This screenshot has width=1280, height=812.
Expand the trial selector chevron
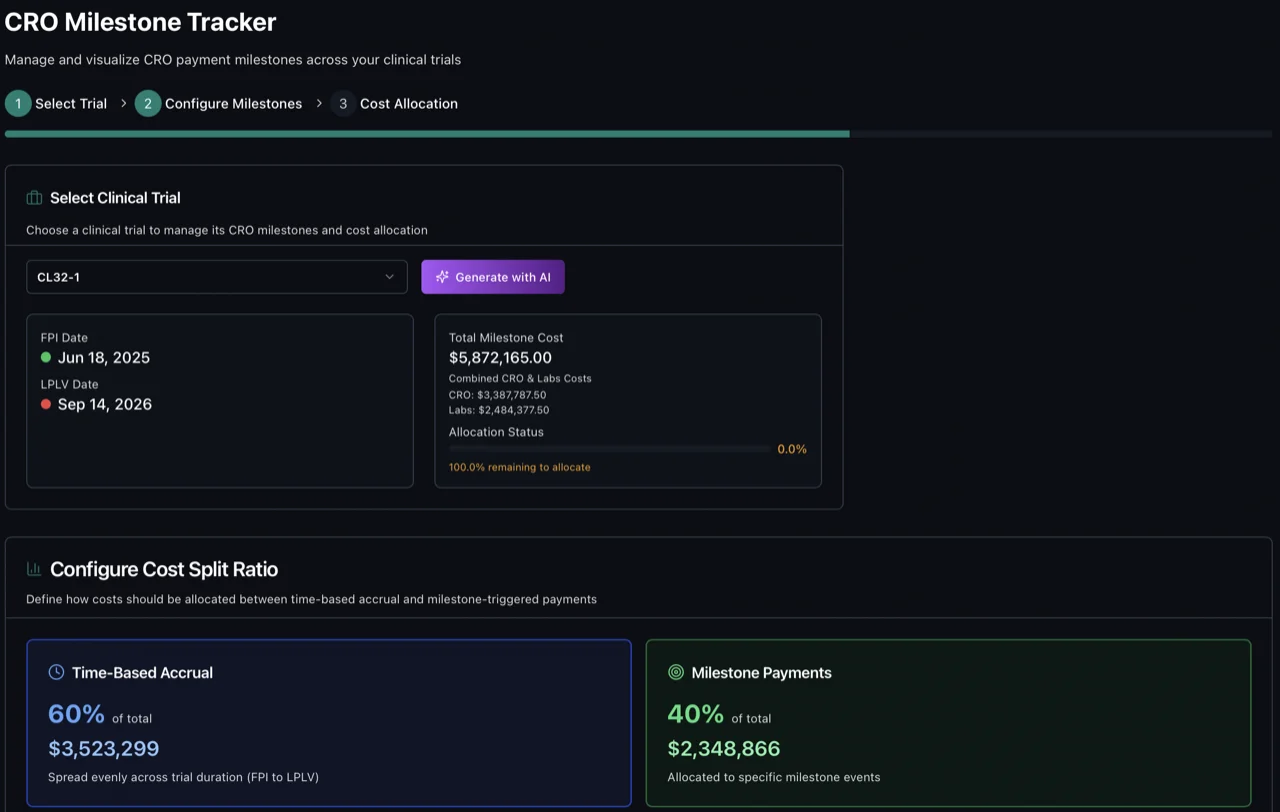[390, 277]
